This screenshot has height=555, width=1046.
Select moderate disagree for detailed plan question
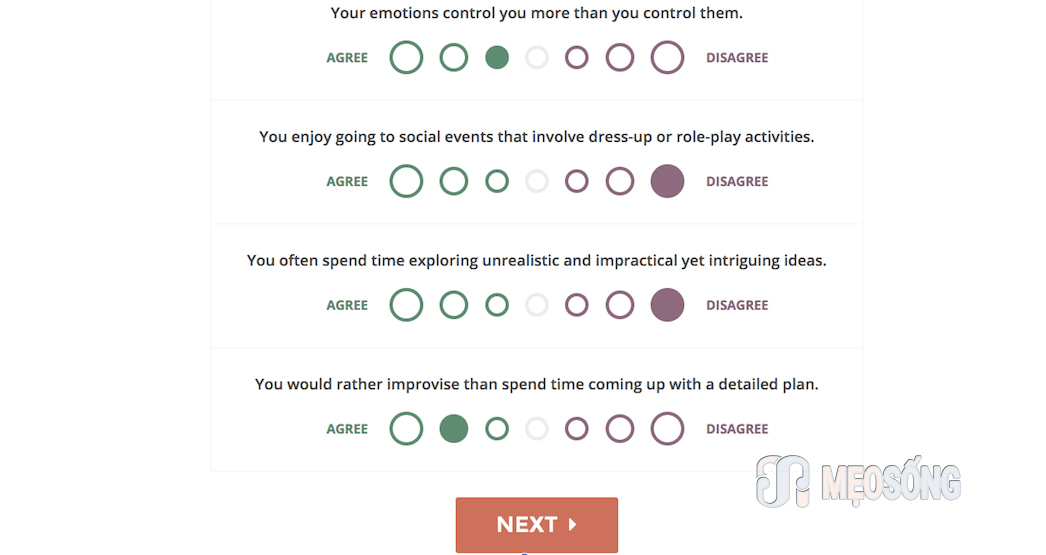pos(620,428)
